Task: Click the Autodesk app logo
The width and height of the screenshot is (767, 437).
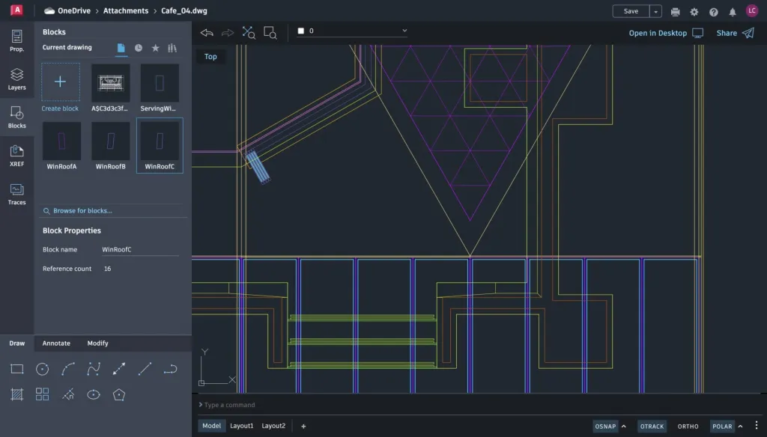Action: [17, 10]
